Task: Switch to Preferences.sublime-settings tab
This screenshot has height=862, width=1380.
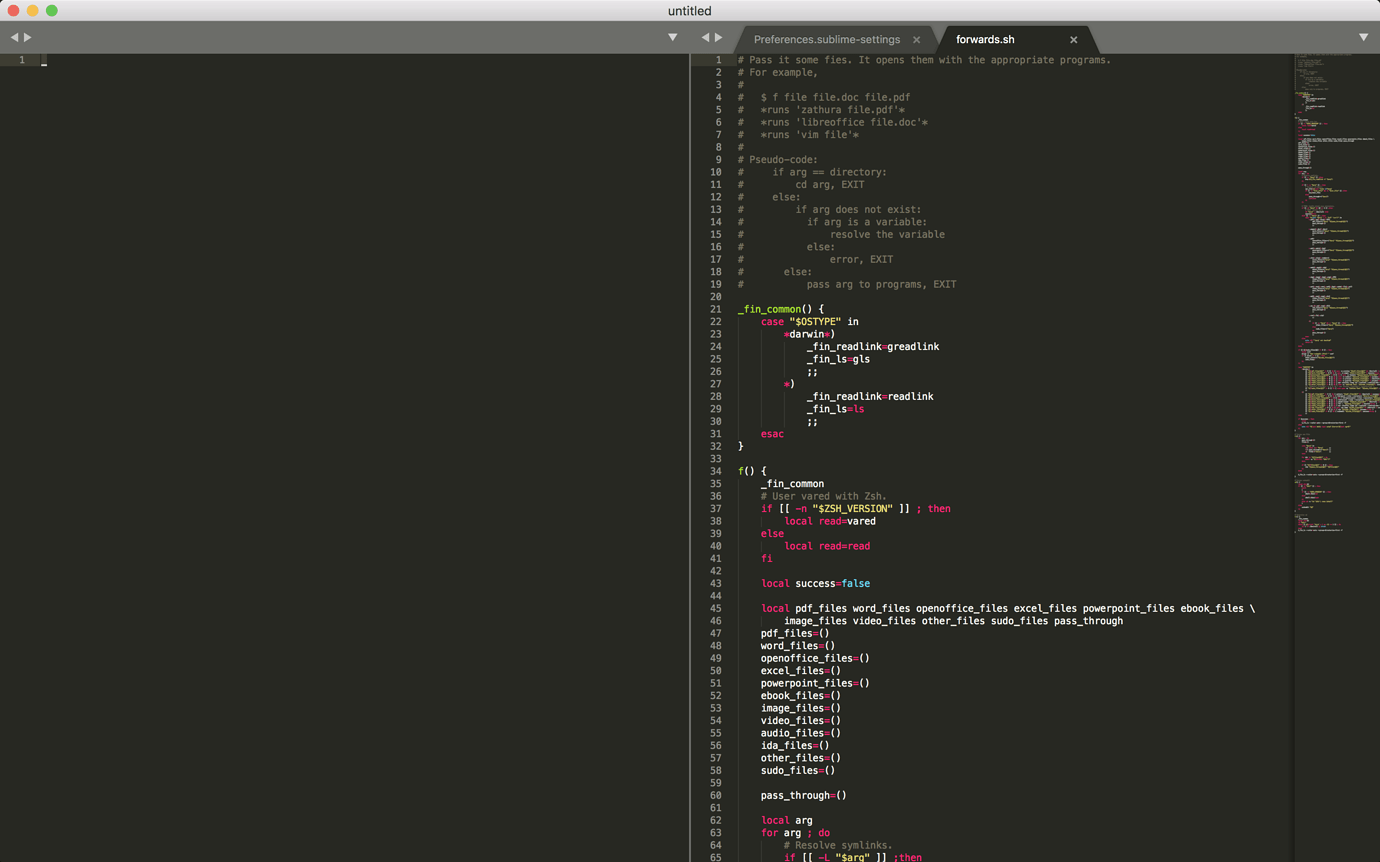Action: tap(827, 40)
